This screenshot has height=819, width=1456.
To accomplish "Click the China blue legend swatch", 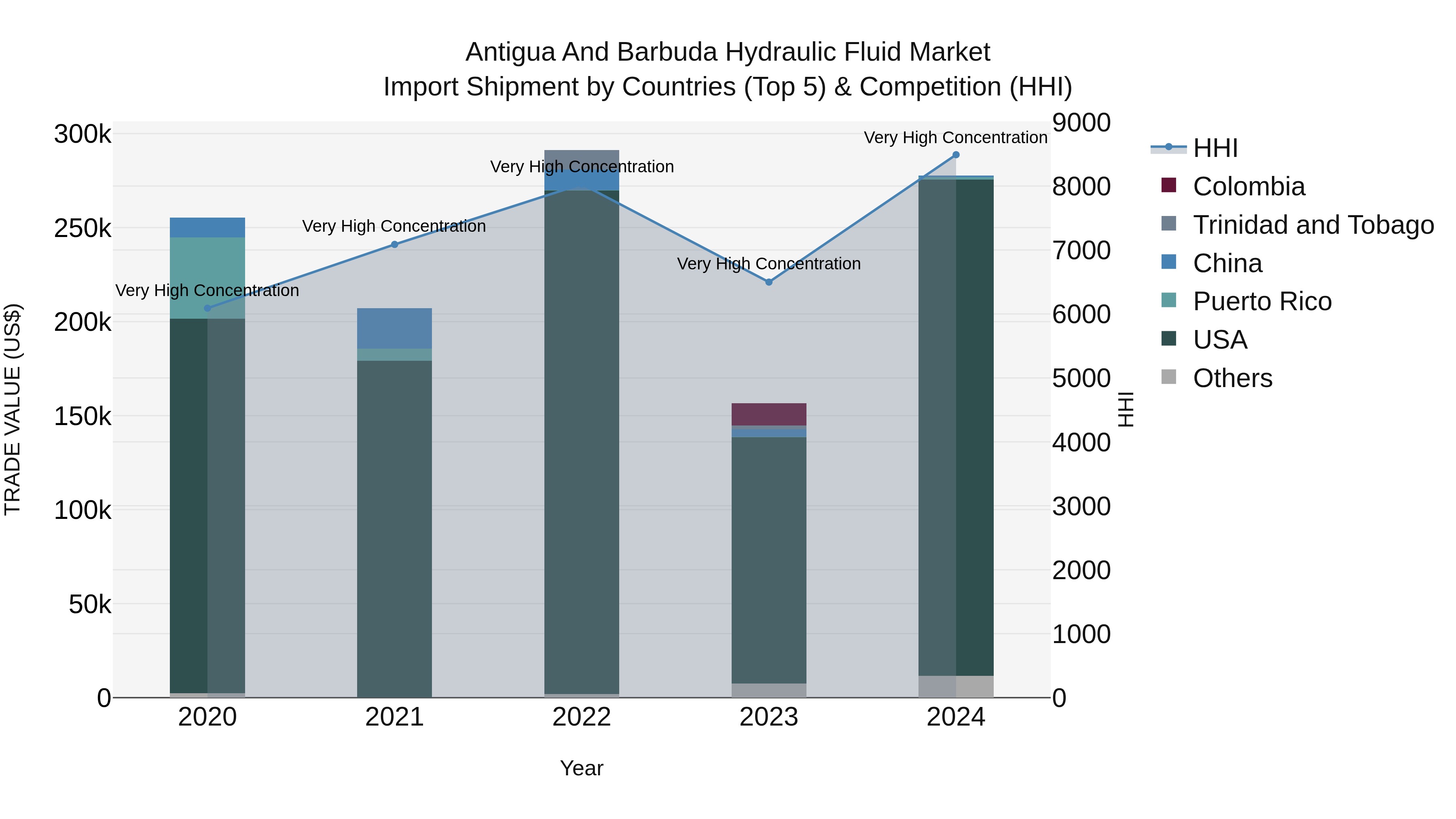I will (1168, 262).
